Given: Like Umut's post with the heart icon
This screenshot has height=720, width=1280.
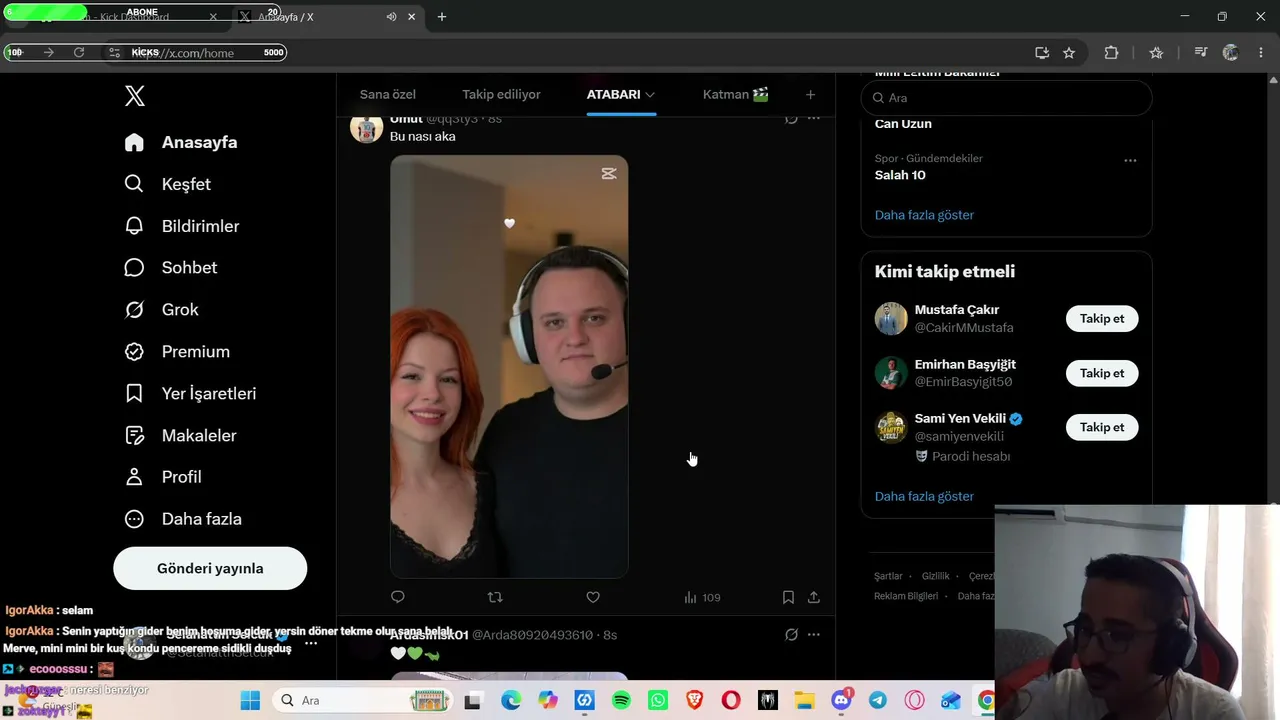Looking at the screenshot, I should [x=593, y=597].
